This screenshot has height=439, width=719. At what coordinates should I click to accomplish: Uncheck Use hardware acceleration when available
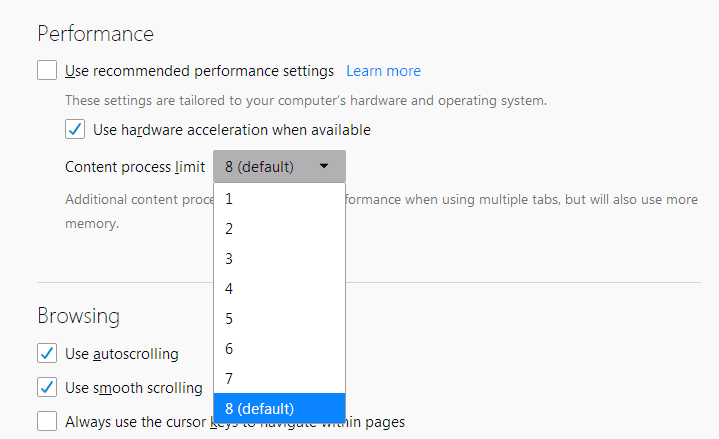click(x=75, y=129)
